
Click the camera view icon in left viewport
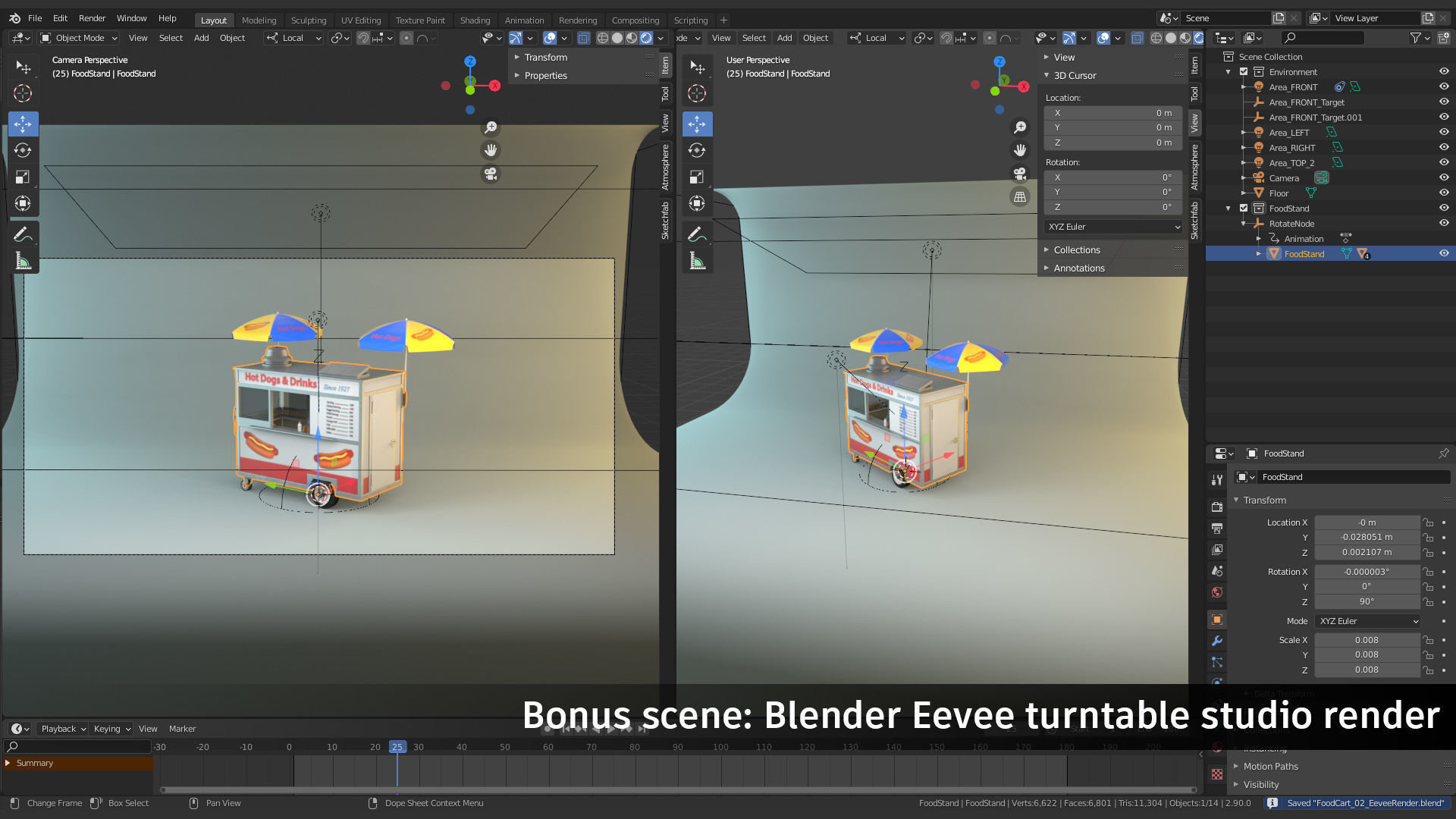[x=491, y=174]
